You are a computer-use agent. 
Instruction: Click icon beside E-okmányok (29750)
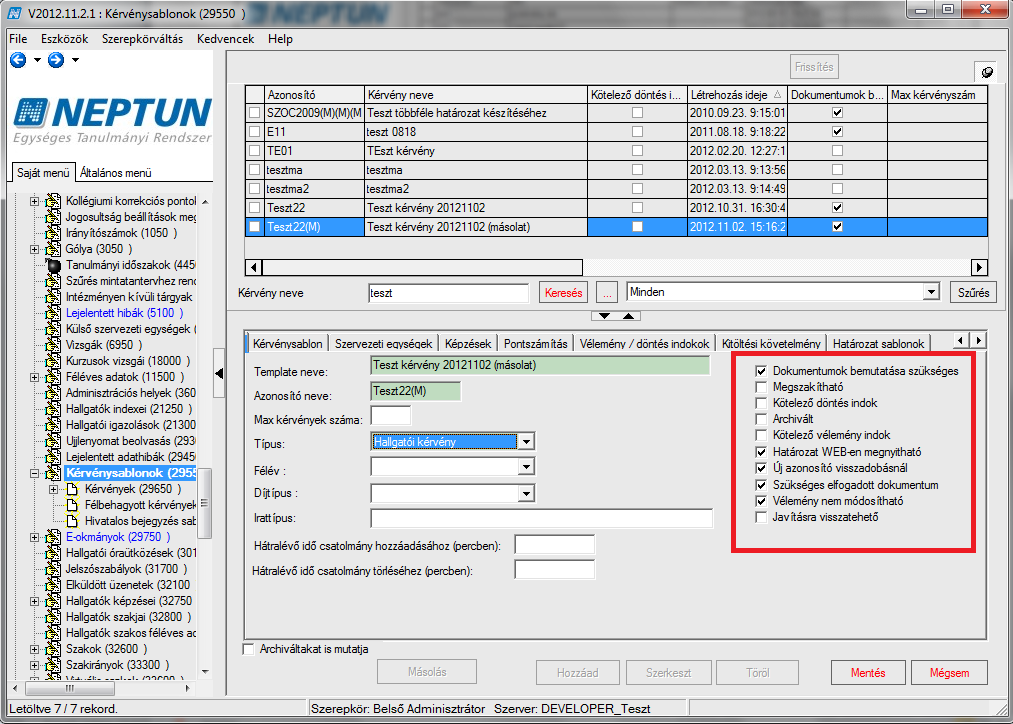click(x=54, y=537)
